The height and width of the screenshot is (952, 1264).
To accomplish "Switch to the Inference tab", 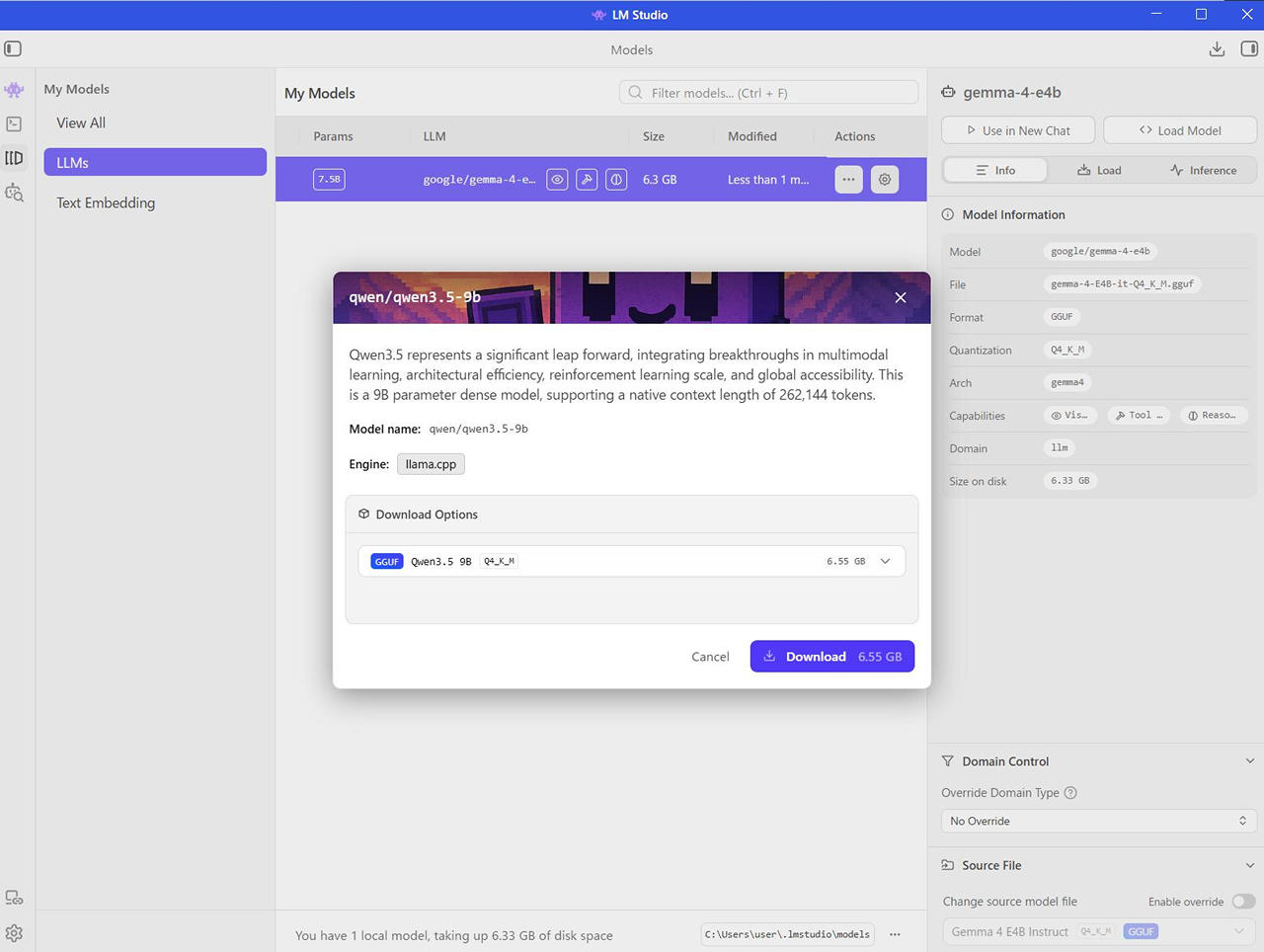I will (1203, 170).
